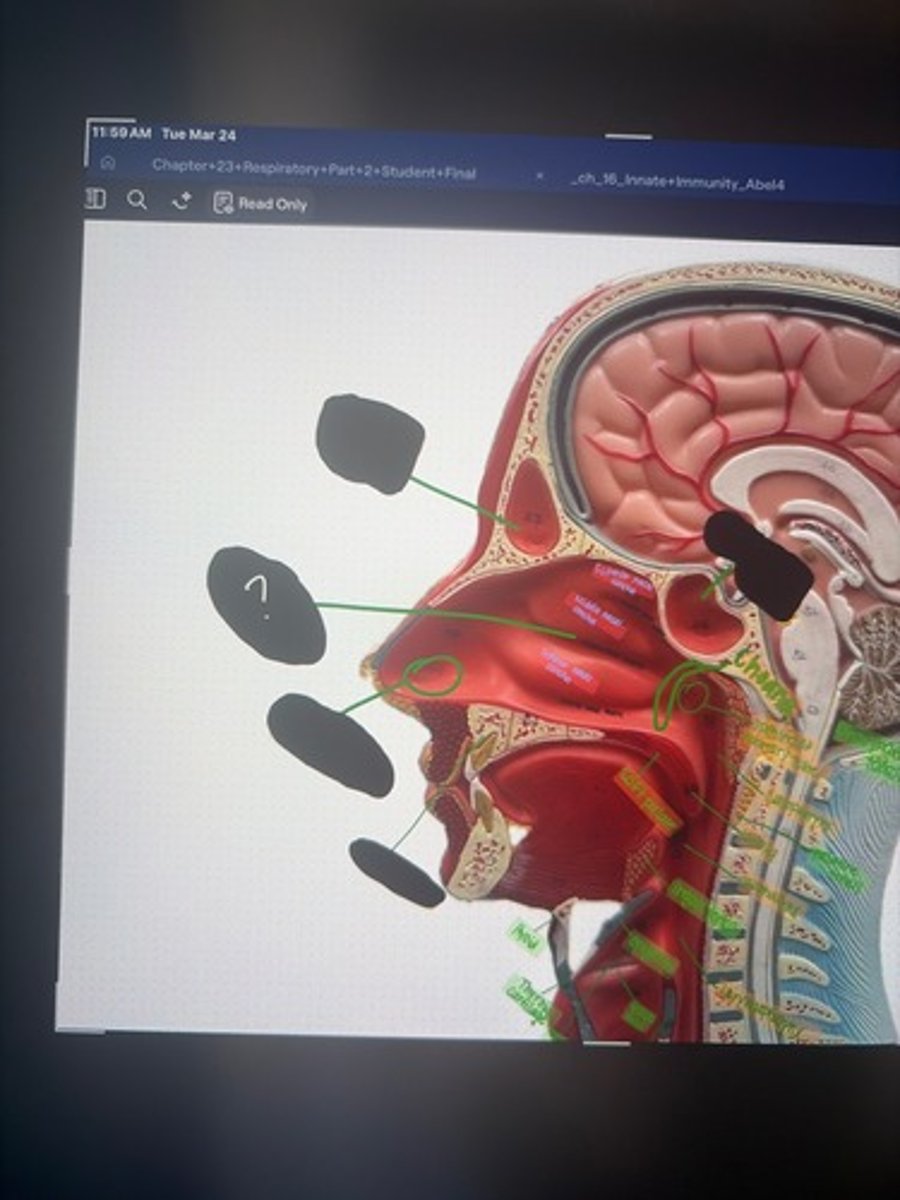Screen dimensions: 900x1200
Task: Switch to Chapter 23 Respiratory Part 2 tab
Action: pyautogui.click(x=314, y=168)
